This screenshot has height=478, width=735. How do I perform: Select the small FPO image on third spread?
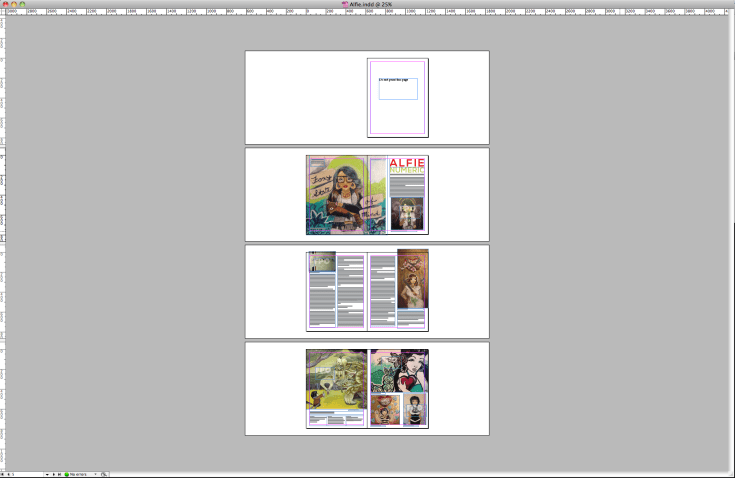coord(322,261)
